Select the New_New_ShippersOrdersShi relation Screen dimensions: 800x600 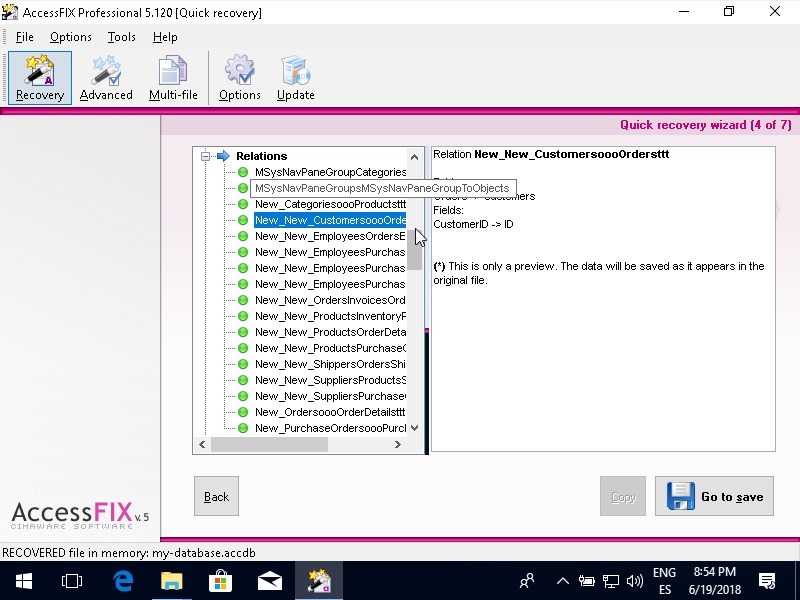click(x=330, y=364)
